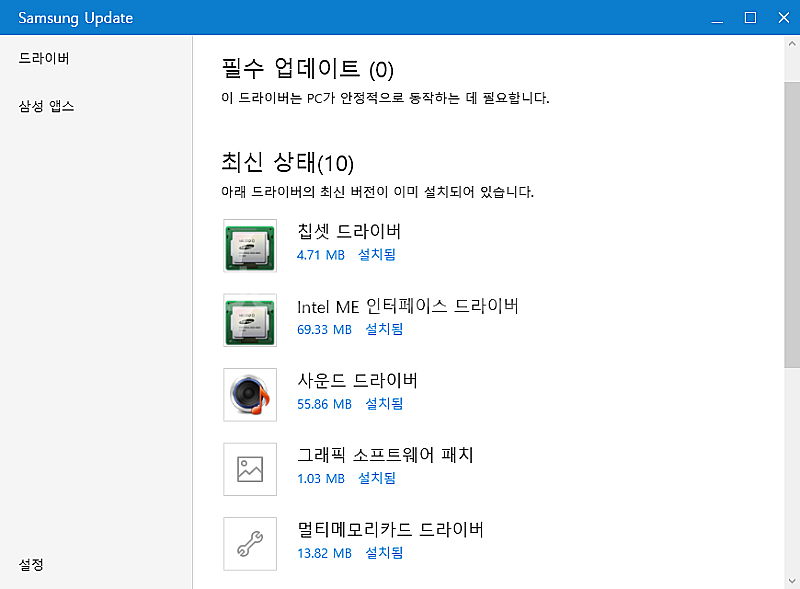
Task: Click the 69.33 MB size text
Action: coord(324,329)
